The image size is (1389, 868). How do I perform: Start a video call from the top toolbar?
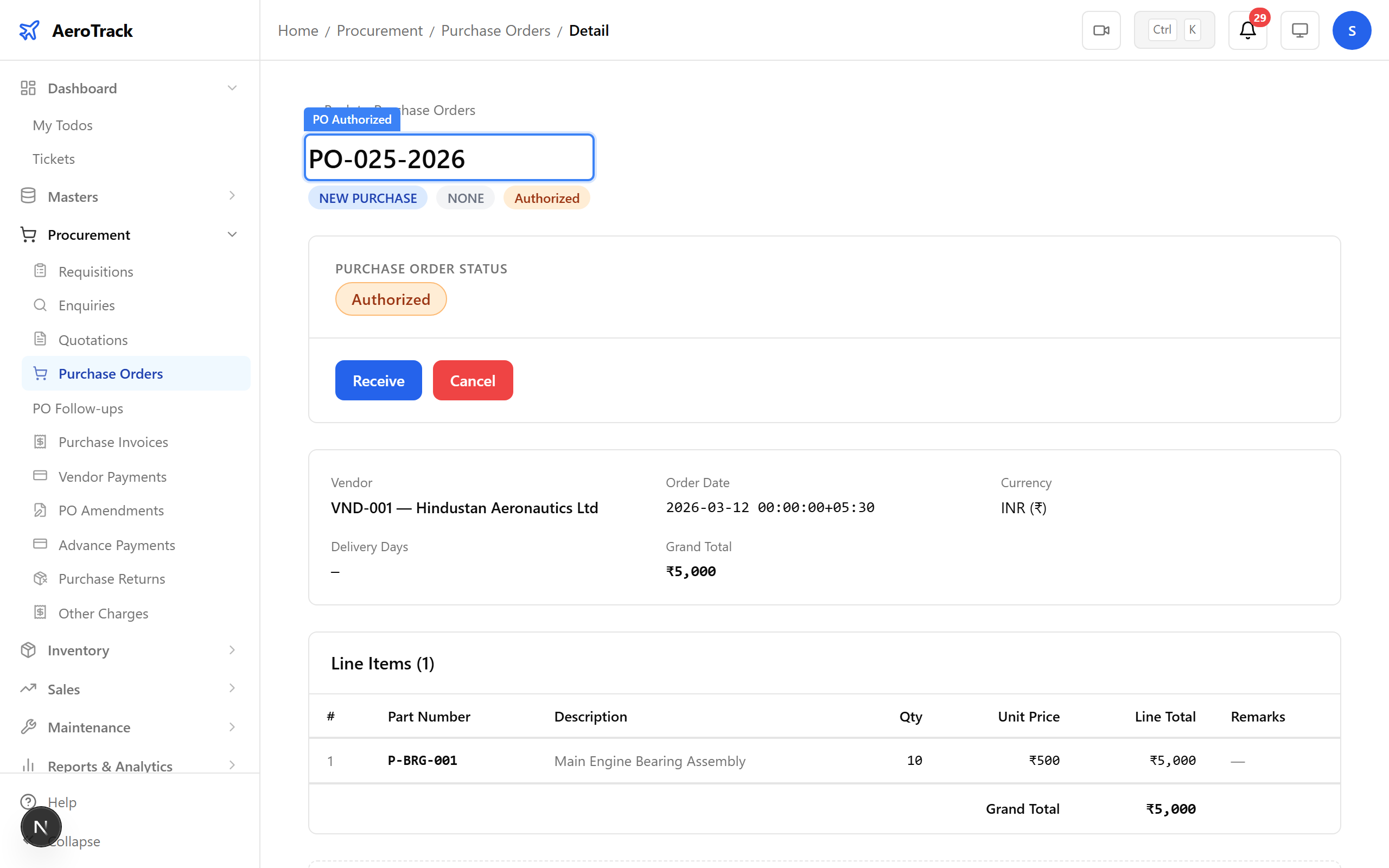pyautogui.click(x=1100, y=30)
